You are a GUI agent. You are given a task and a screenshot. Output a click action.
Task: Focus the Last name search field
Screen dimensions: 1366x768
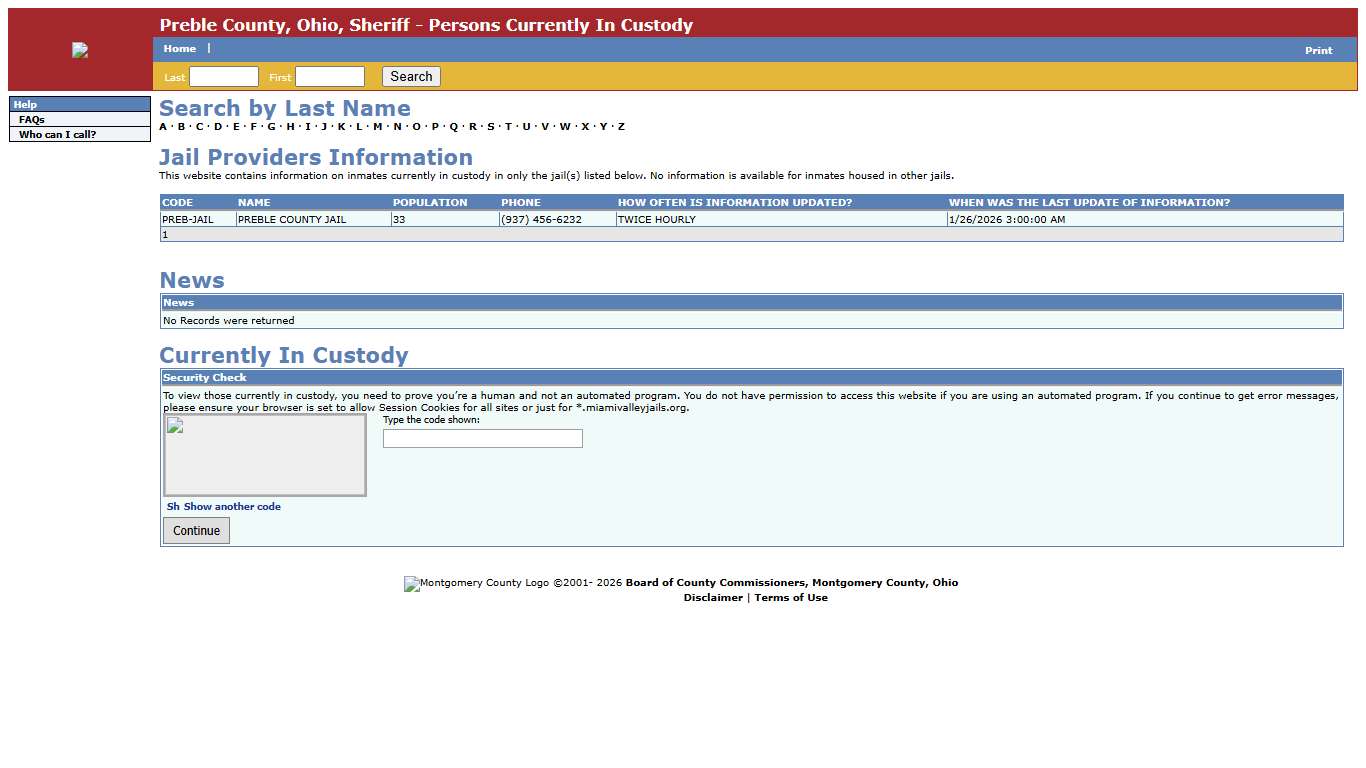pos(224,77)
